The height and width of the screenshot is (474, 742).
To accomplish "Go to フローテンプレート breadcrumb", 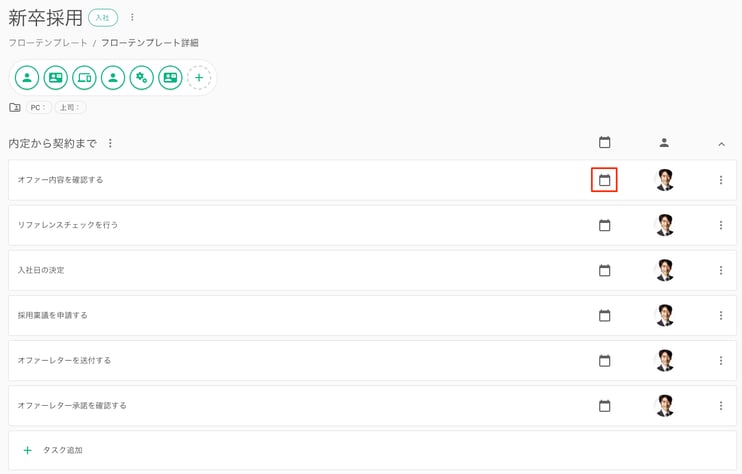I will [x=48, y=43].
